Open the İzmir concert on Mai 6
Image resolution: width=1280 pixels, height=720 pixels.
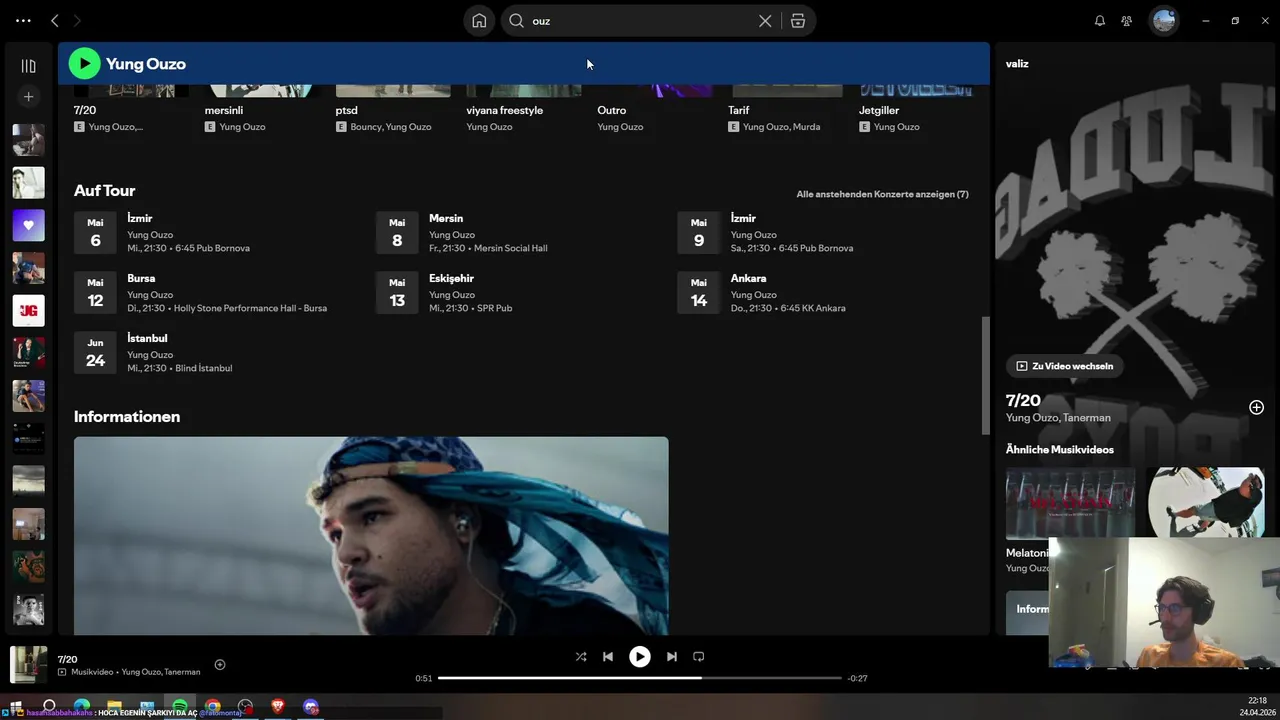(218, 233)
